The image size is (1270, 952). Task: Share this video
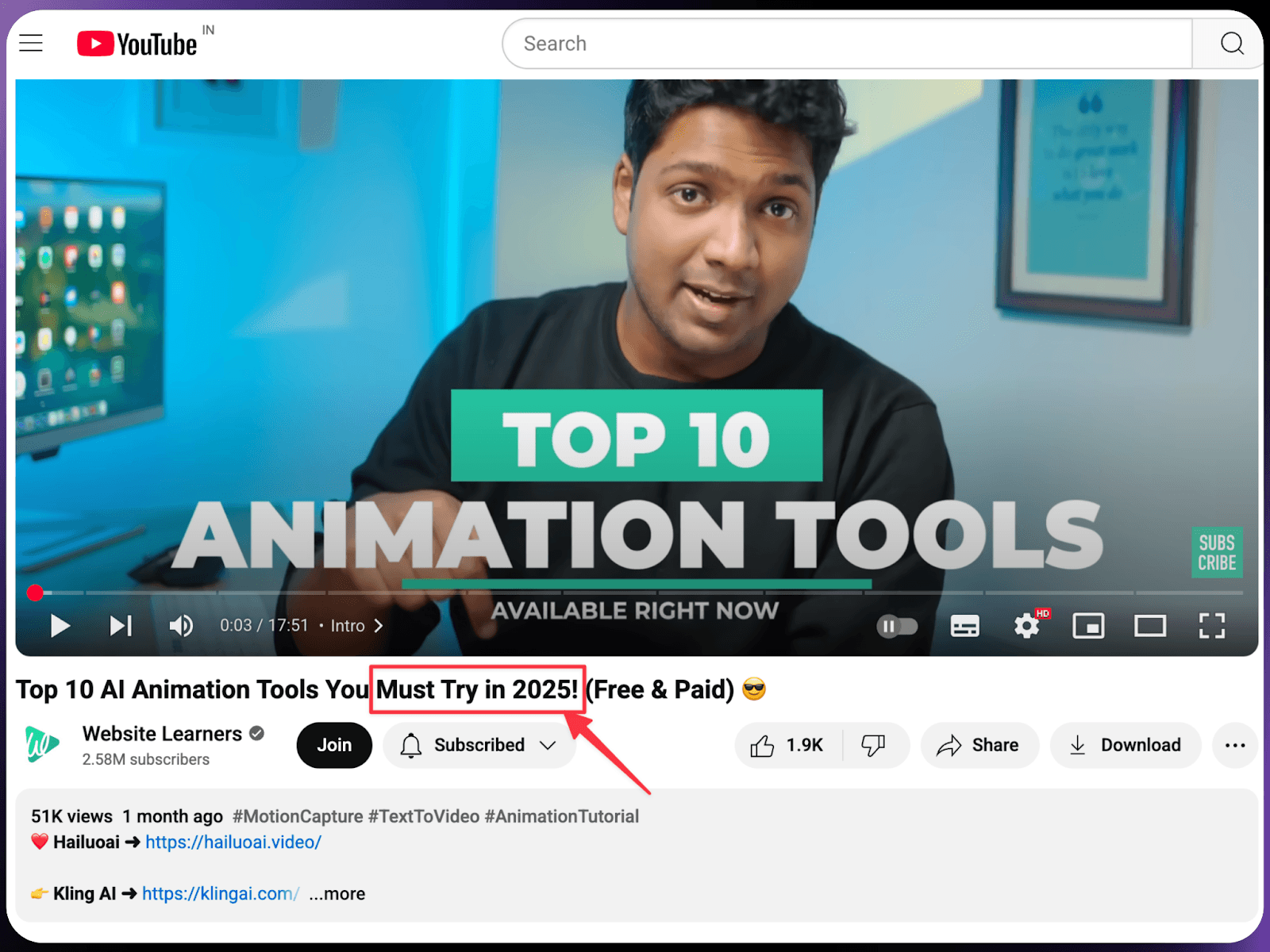pyautogui.click(x=979, y=745)
